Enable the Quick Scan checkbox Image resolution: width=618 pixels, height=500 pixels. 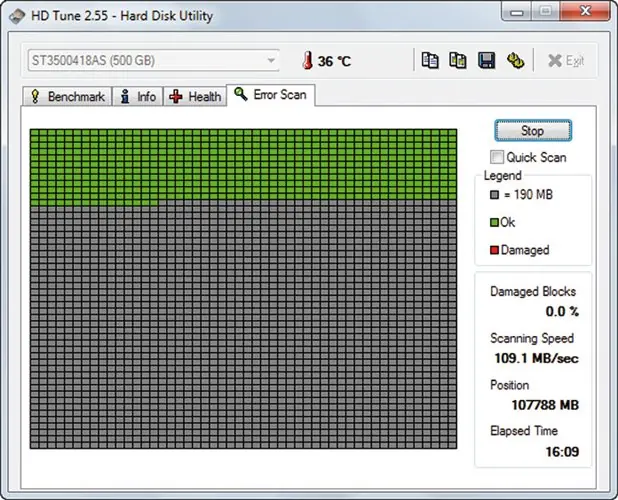497,157
